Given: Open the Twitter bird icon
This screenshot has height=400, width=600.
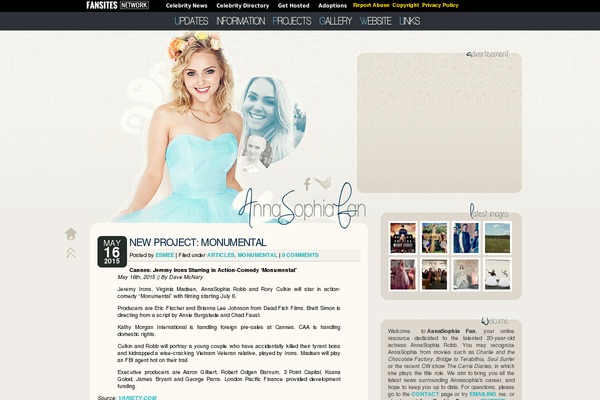Looking at the screenshot, I should tap(323, 183).
